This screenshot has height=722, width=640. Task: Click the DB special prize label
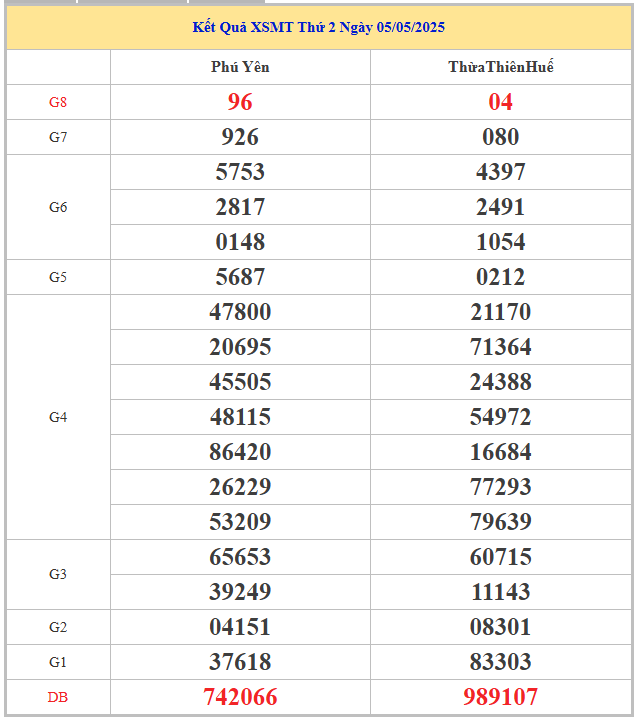(58, 698)
